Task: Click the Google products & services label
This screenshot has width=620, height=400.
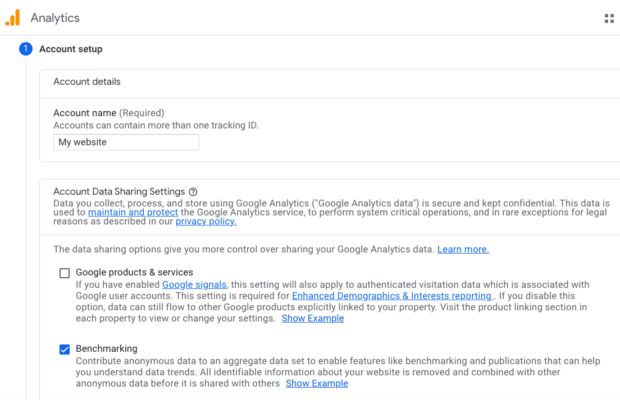Action: tap(134, 273)
